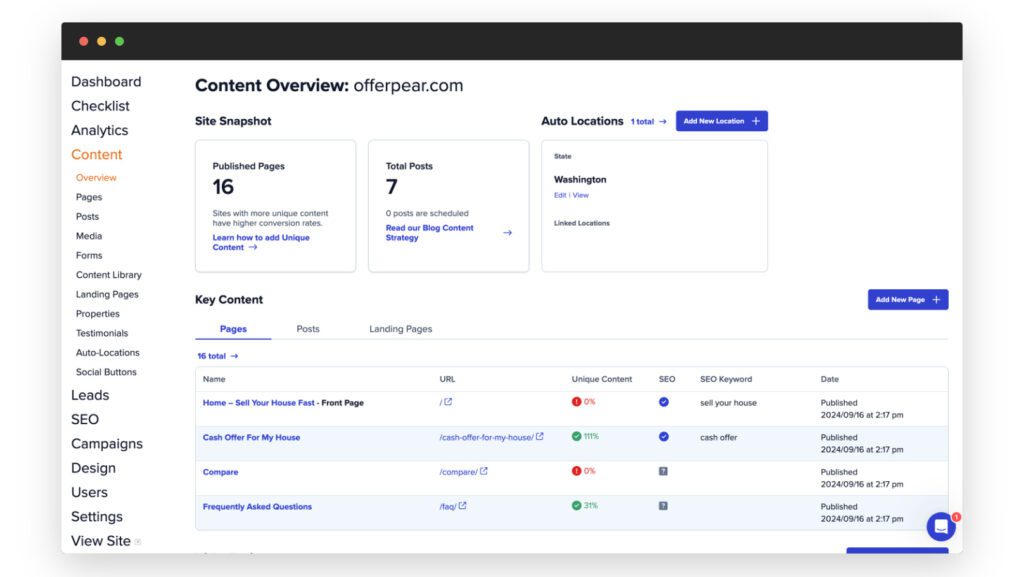
Task: Click the 1 total link
Action: click(x=642, y=121)
